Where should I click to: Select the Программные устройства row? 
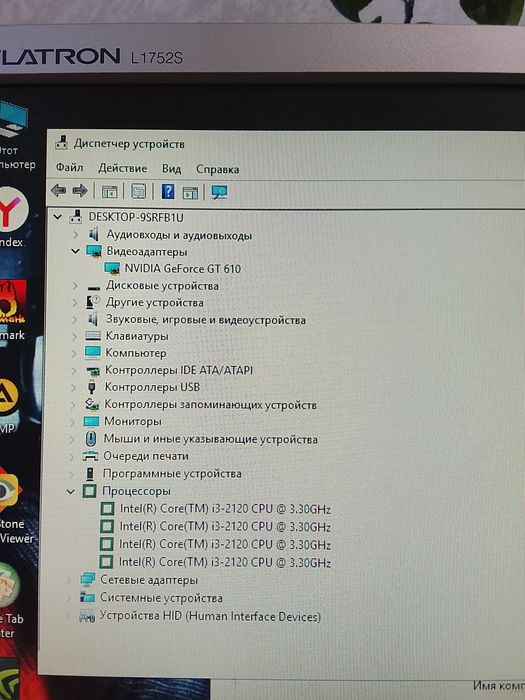(x=172, y=474)
